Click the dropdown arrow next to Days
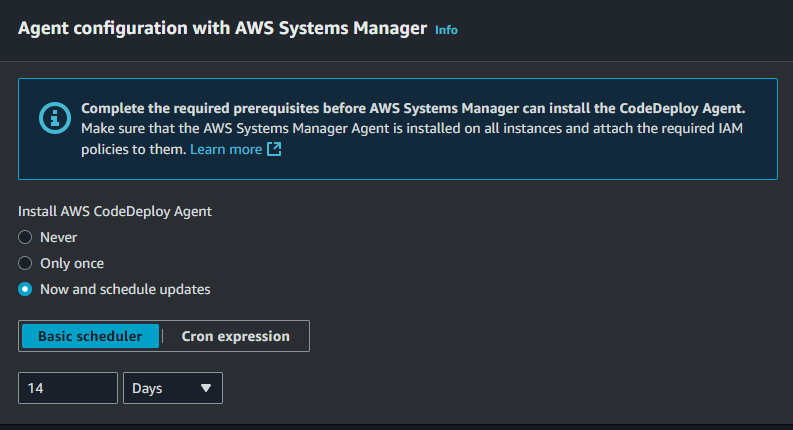Viewport: 793px width, 430px height. click(x=206, y=388)
